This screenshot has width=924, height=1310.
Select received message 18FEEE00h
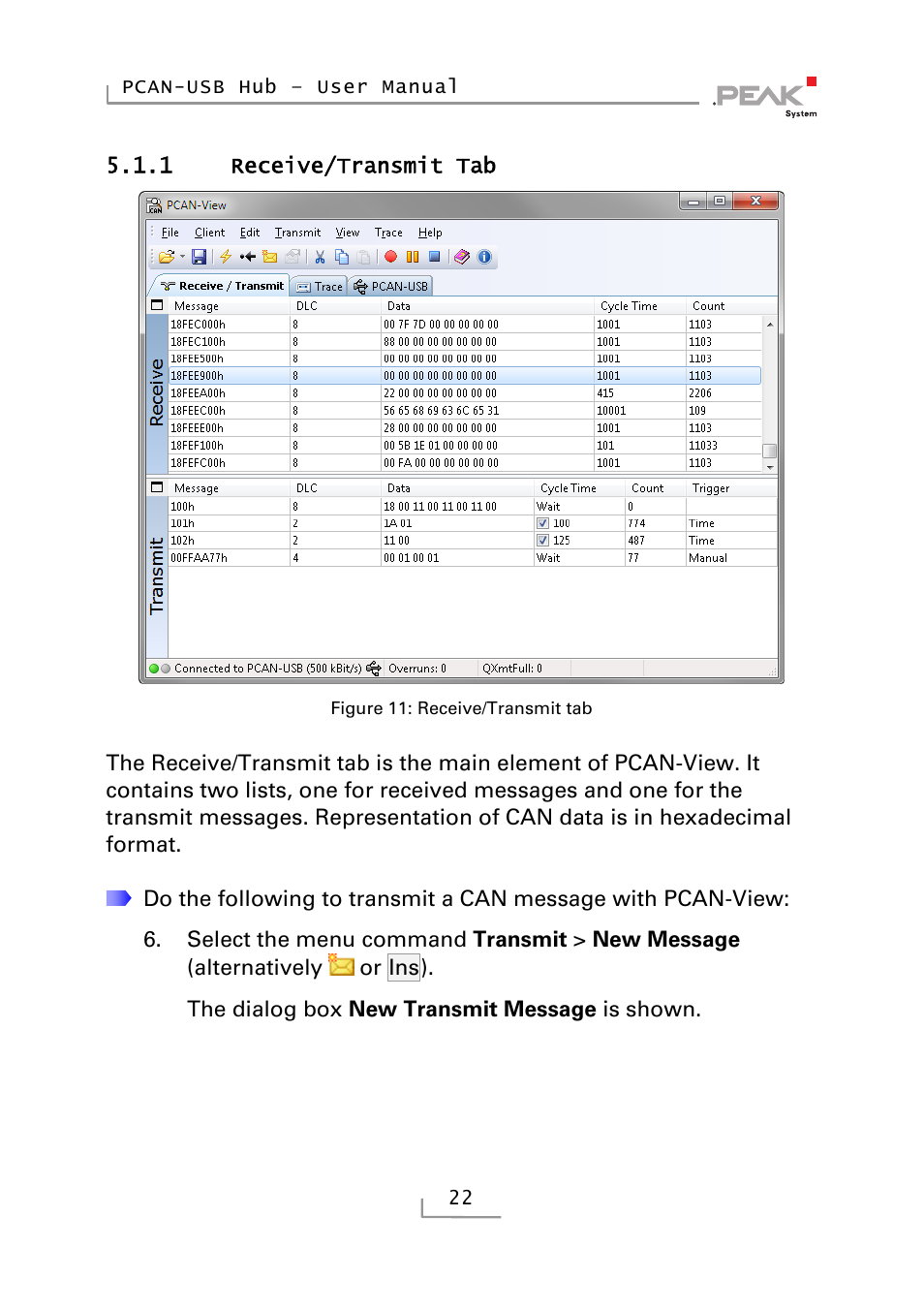(x=466, y=428)
